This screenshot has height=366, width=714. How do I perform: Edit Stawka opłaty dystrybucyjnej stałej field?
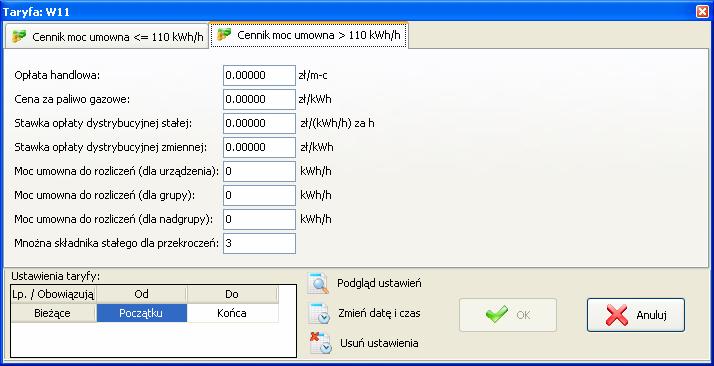pyautogui.click(x=259, y=123)
